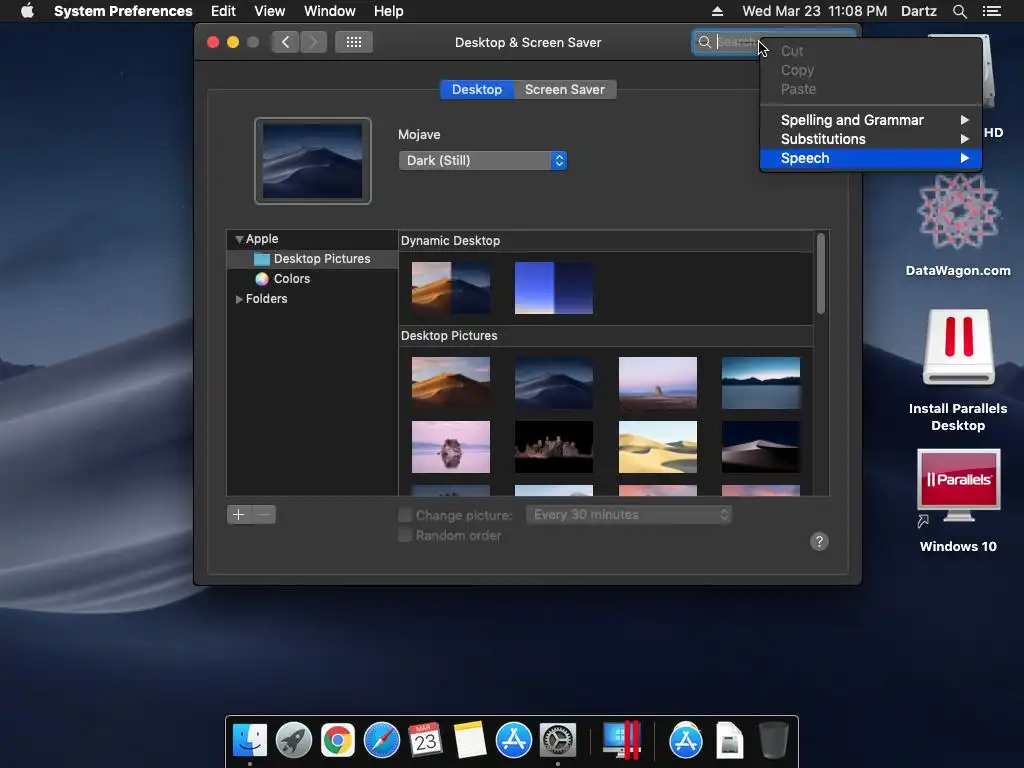Choose the desert rock at dusk picture

click(658, 383)
